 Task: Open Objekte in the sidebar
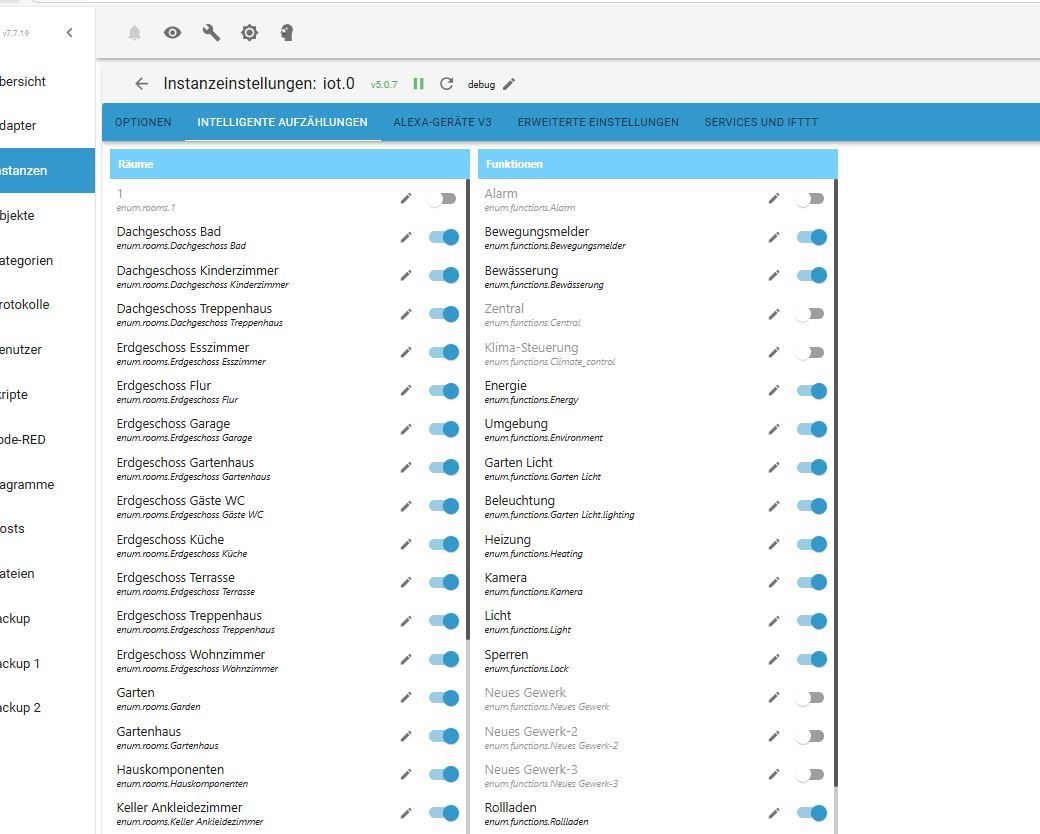click(48, 216)
